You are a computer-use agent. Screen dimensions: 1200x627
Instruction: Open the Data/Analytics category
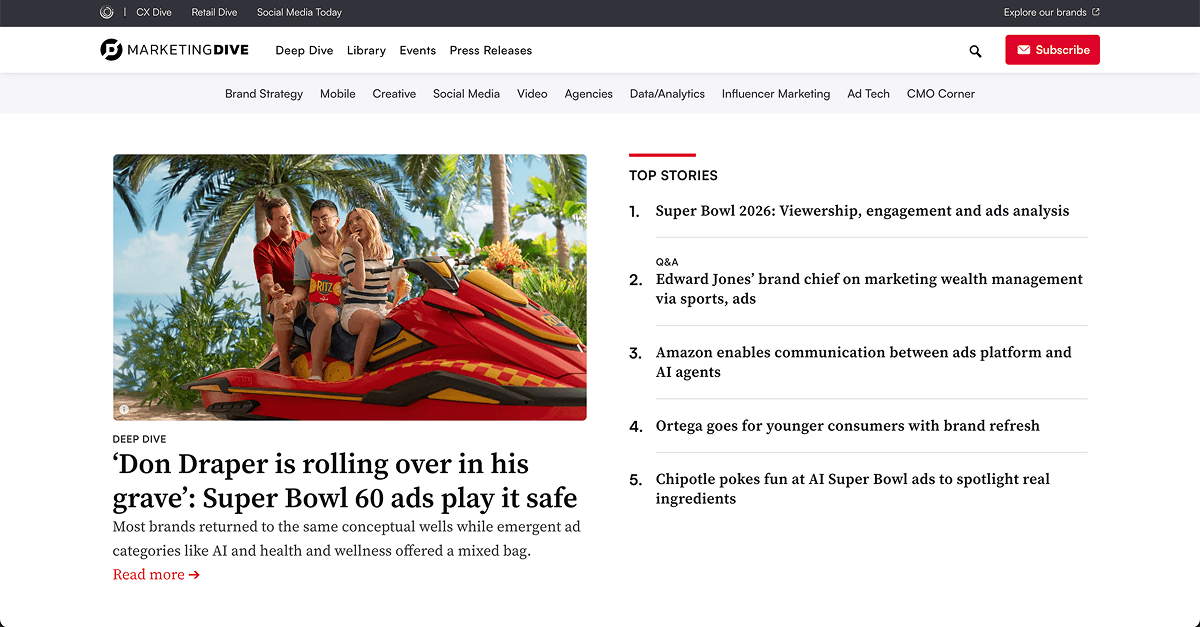click(x=667, y=93)
